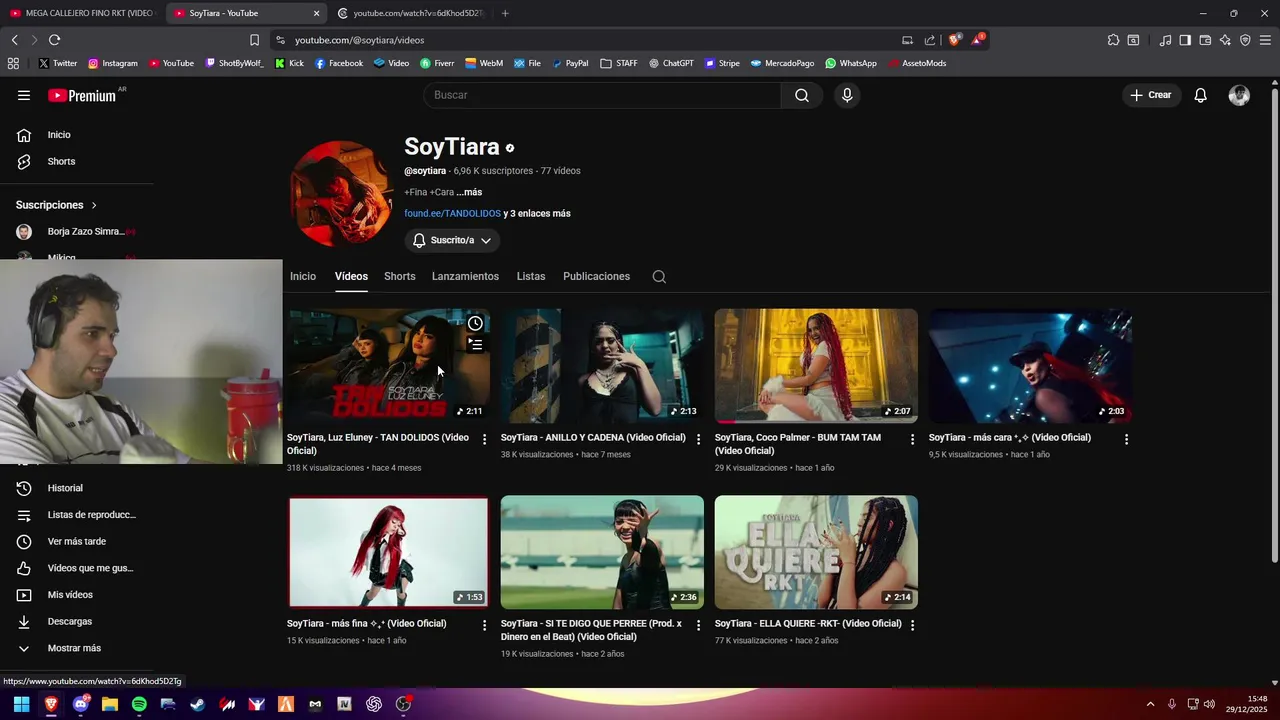Open options for más fina video
This screenshot has height=720, width=1280.
pyautogui.click(x=484, y=625)
